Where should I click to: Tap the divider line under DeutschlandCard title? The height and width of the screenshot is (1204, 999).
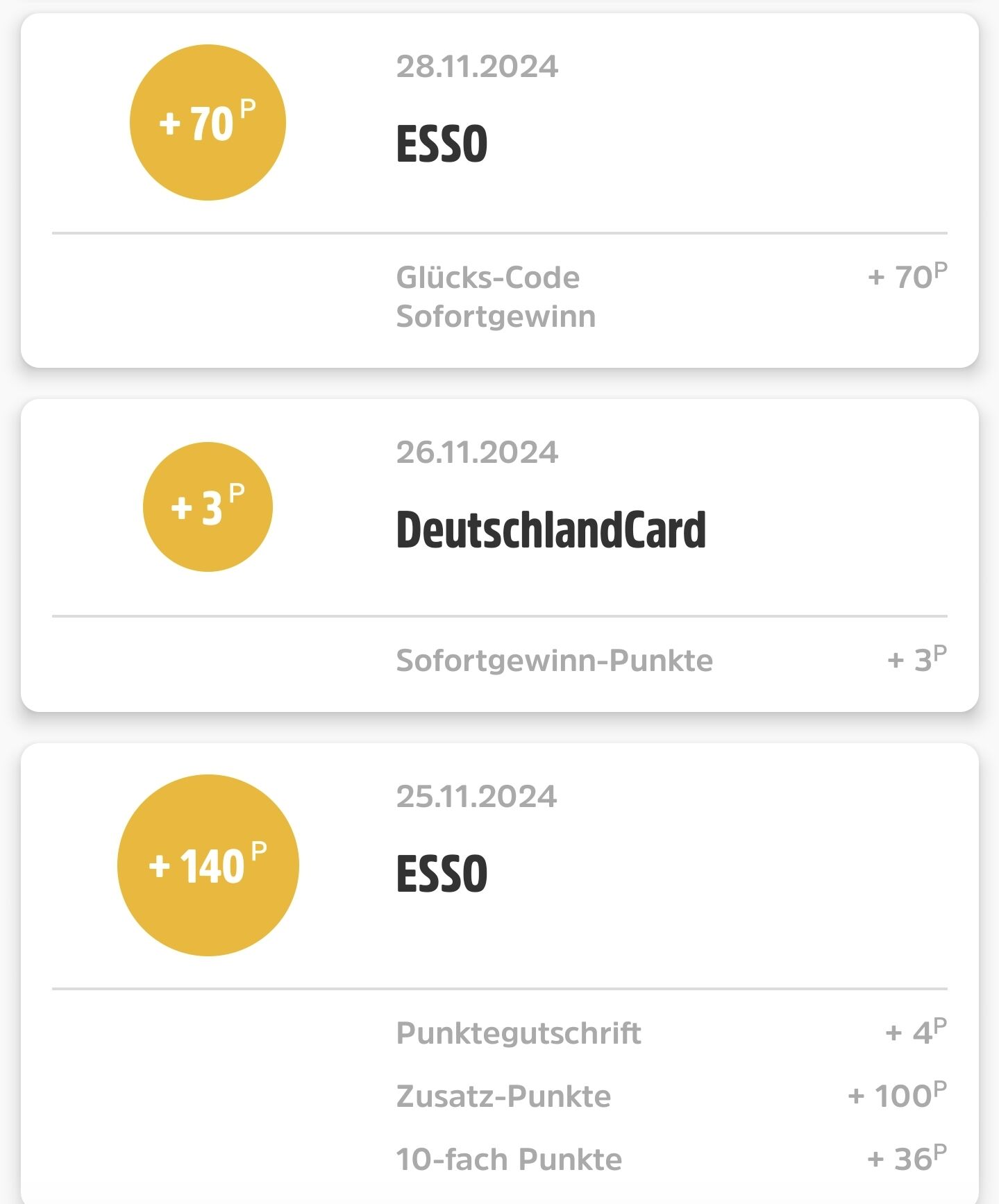coord(499,616)
